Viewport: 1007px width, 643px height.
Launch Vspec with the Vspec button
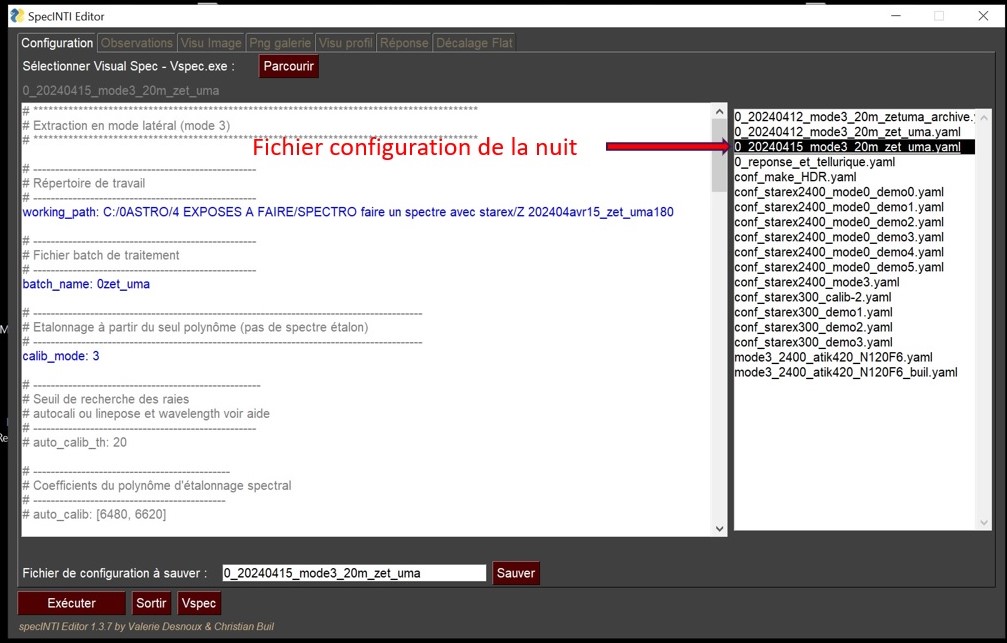pyautogui.click(x=198, y=603)
